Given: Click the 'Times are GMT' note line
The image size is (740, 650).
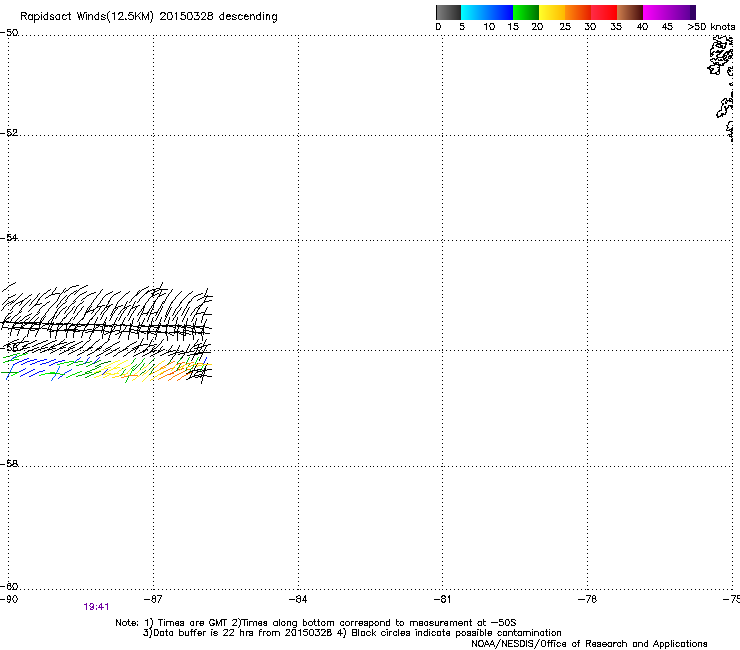Looking at the screenshot, I should [x=316, y=623].
